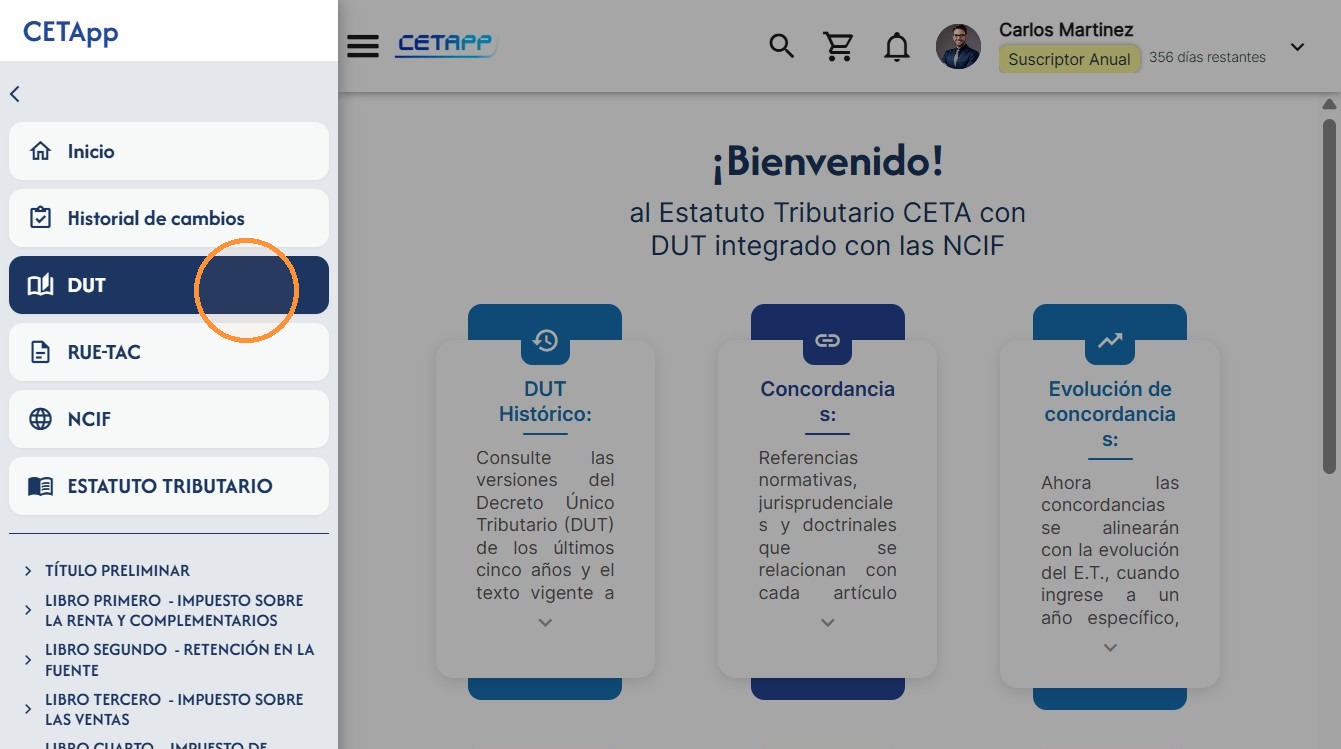Open the NCIF section
Screen dimensions: 1341x749
click(x=169, y=419)
